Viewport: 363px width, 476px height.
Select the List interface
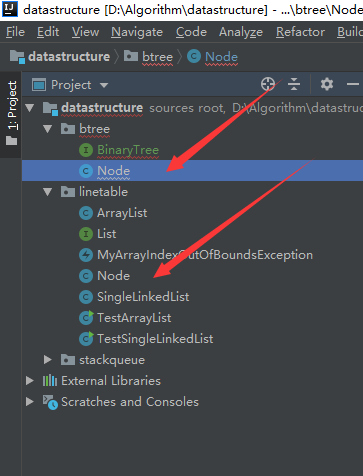[x=107, y=234]
